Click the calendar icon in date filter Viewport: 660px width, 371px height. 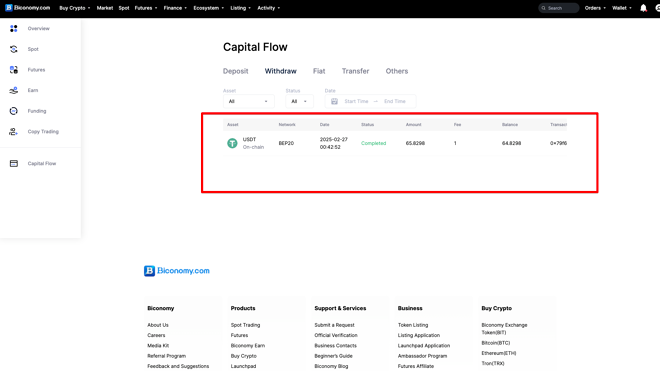click(334, 101)
